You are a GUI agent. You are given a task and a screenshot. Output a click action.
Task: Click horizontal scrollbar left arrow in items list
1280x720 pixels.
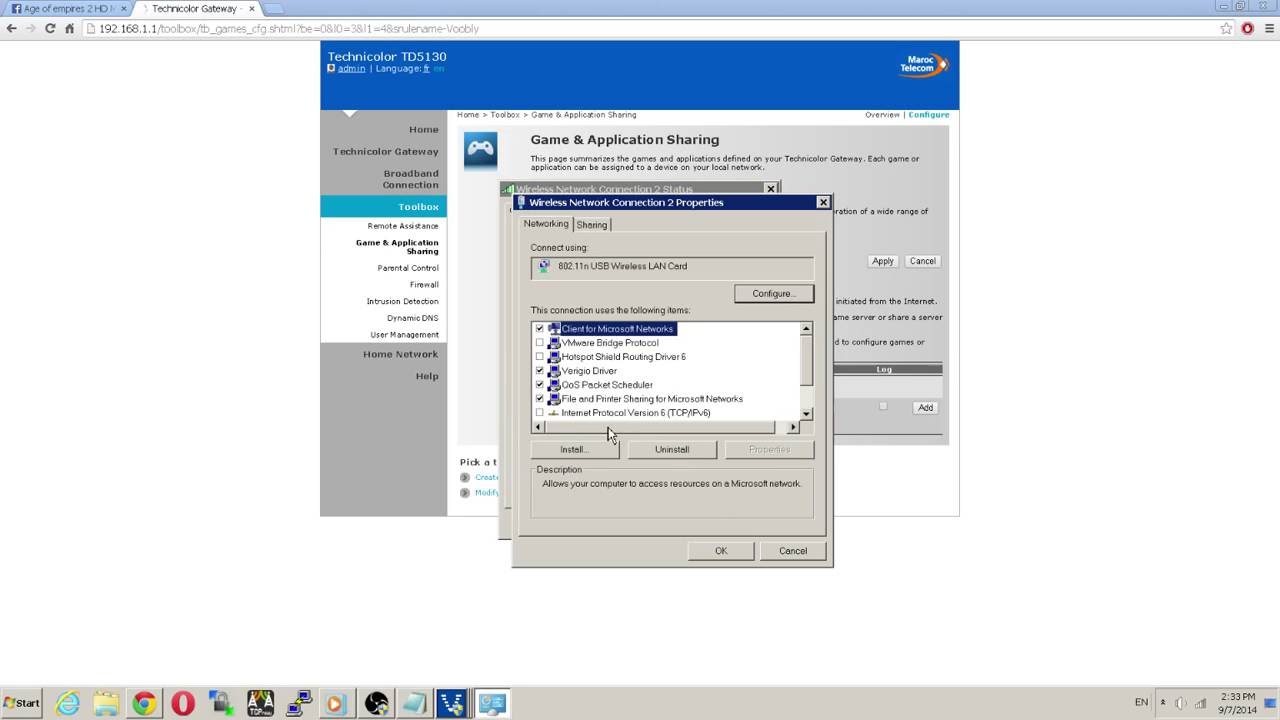point(538,427)
